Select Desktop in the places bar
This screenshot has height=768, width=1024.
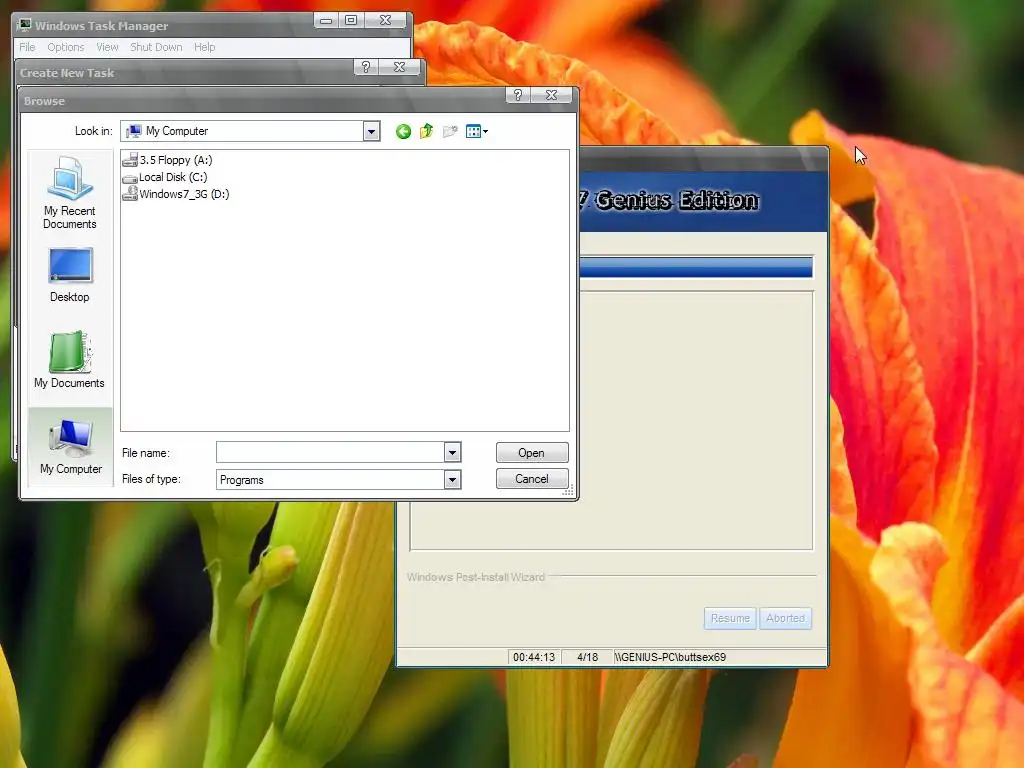pyautogui.click(x=70, y=275)
